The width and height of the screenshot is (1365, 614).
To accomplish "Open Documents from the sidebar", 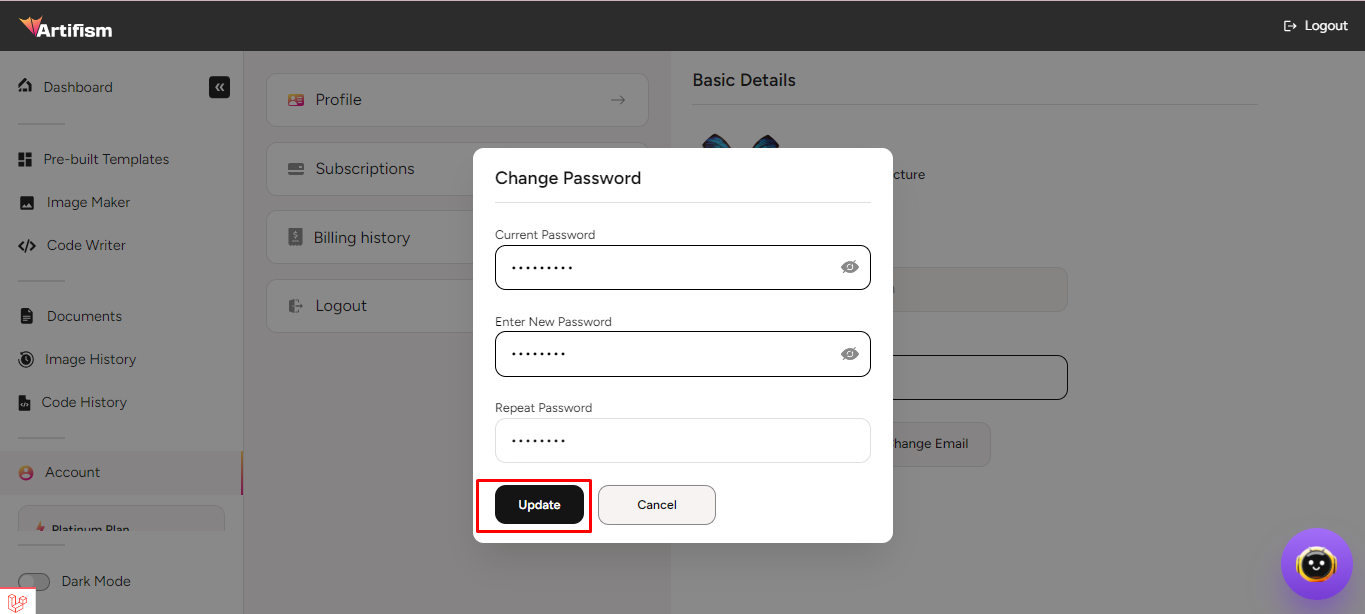I will tap(84, 316).
